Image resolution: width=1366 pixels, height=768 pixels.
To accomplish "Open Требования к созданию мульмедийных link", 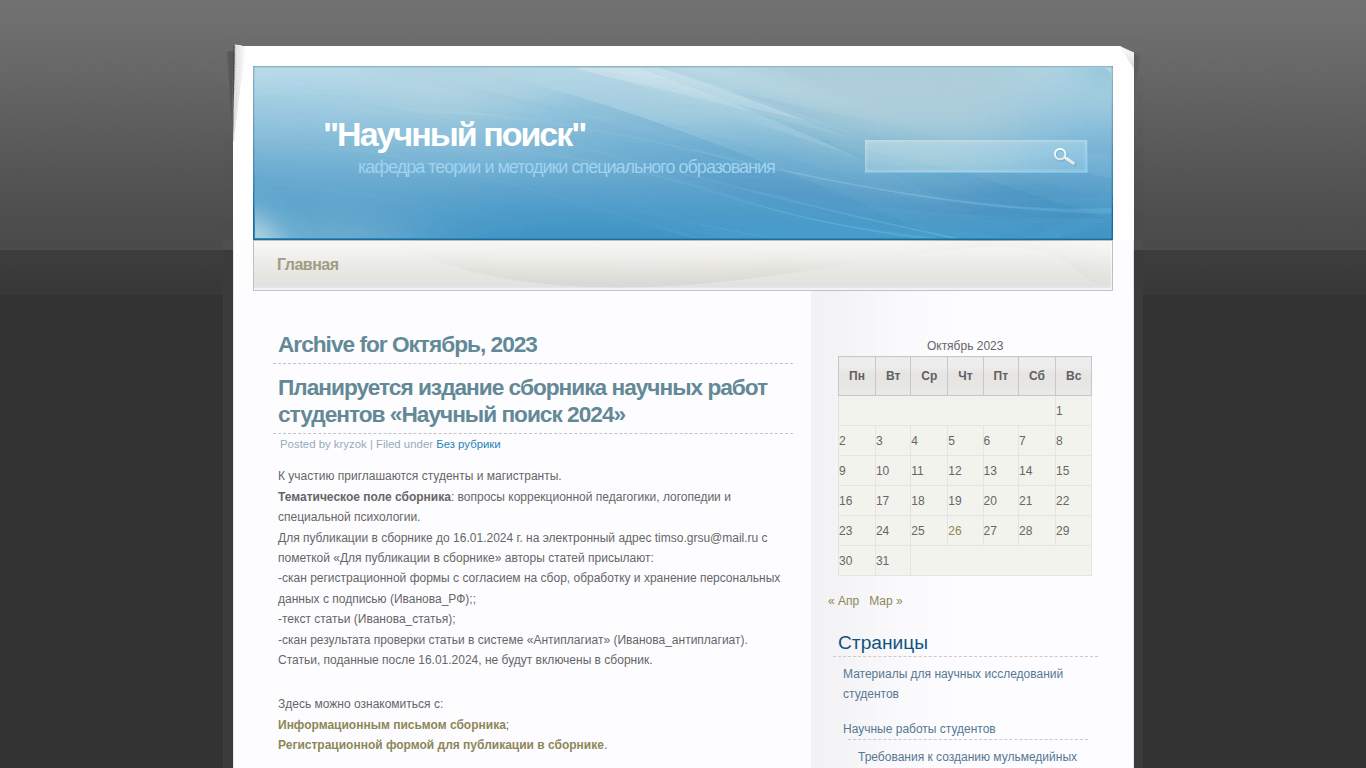I will (967, 757).
